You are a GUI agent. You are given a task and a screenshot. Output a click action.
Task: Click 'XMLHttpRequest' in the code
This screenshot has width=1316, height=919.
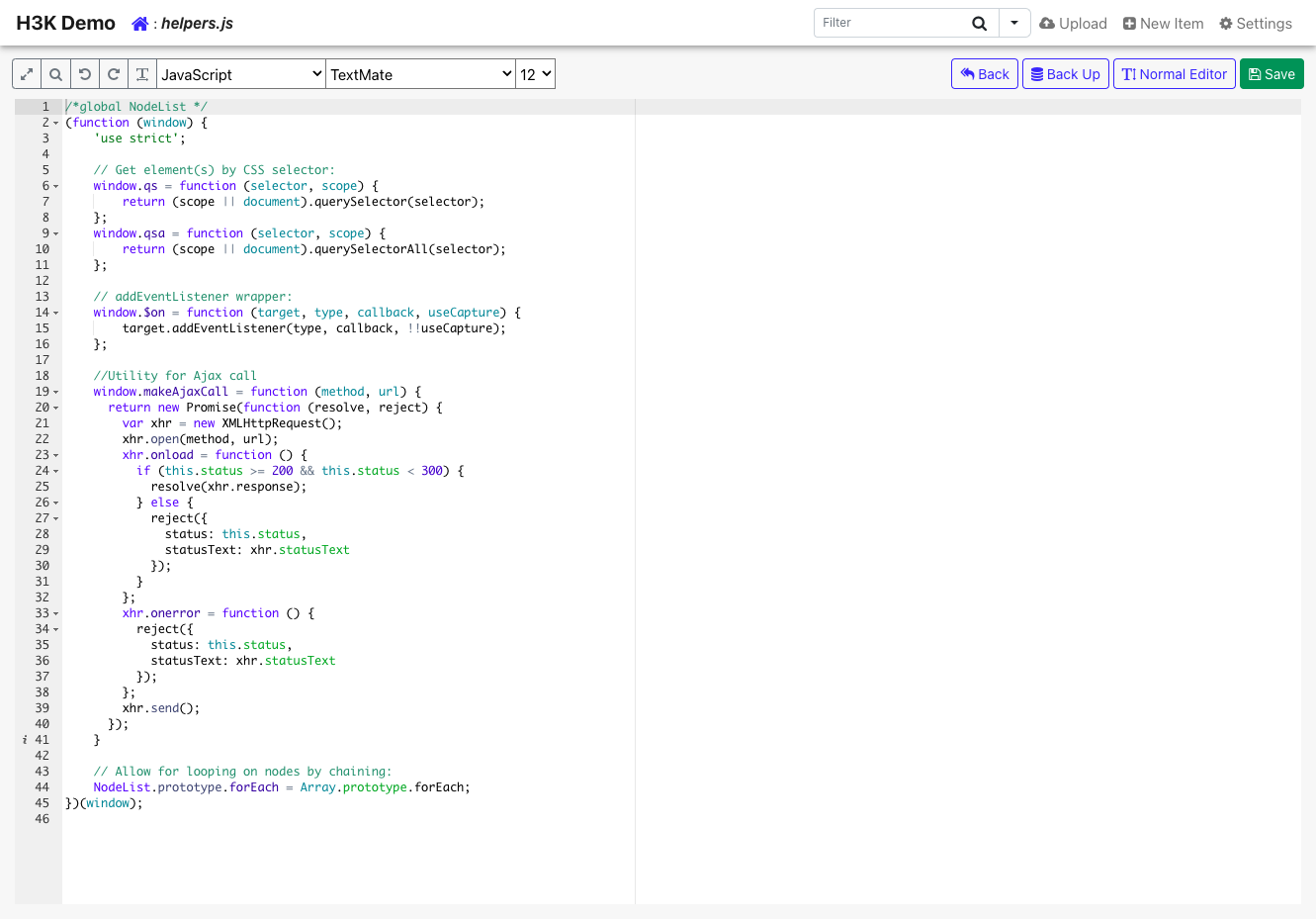pyautogui.click(x=271, y=423)
